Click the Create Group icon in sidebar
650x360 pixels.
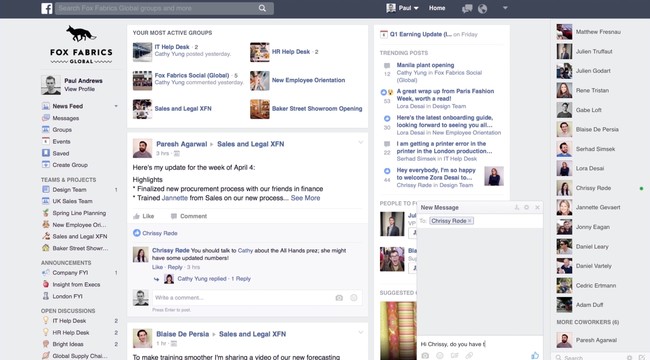pyautogui.click(x=46, y=165)
